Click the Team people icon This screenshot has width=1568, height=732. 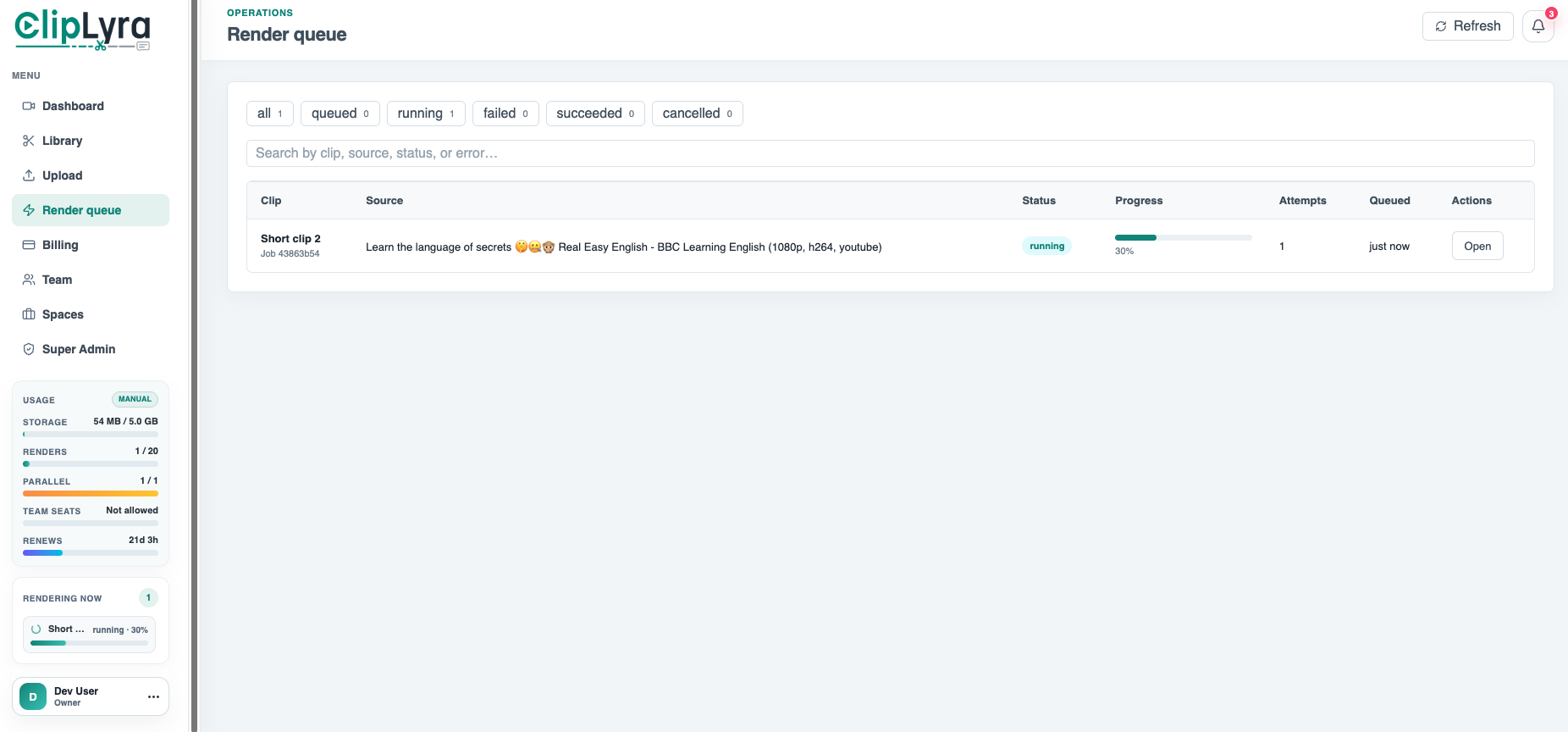click(29, 280)
